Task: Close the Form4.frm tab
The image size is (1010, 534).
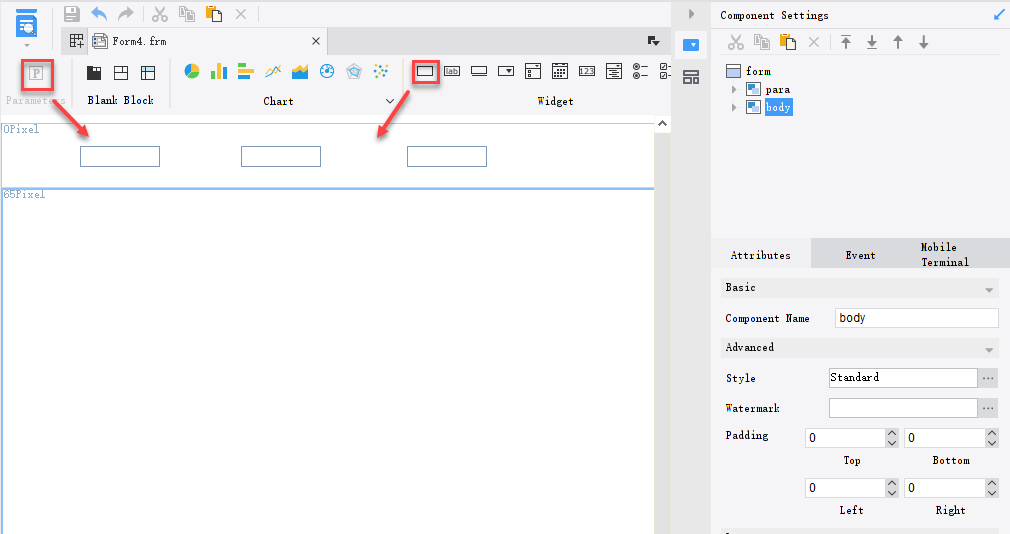Action: point(316,41)
